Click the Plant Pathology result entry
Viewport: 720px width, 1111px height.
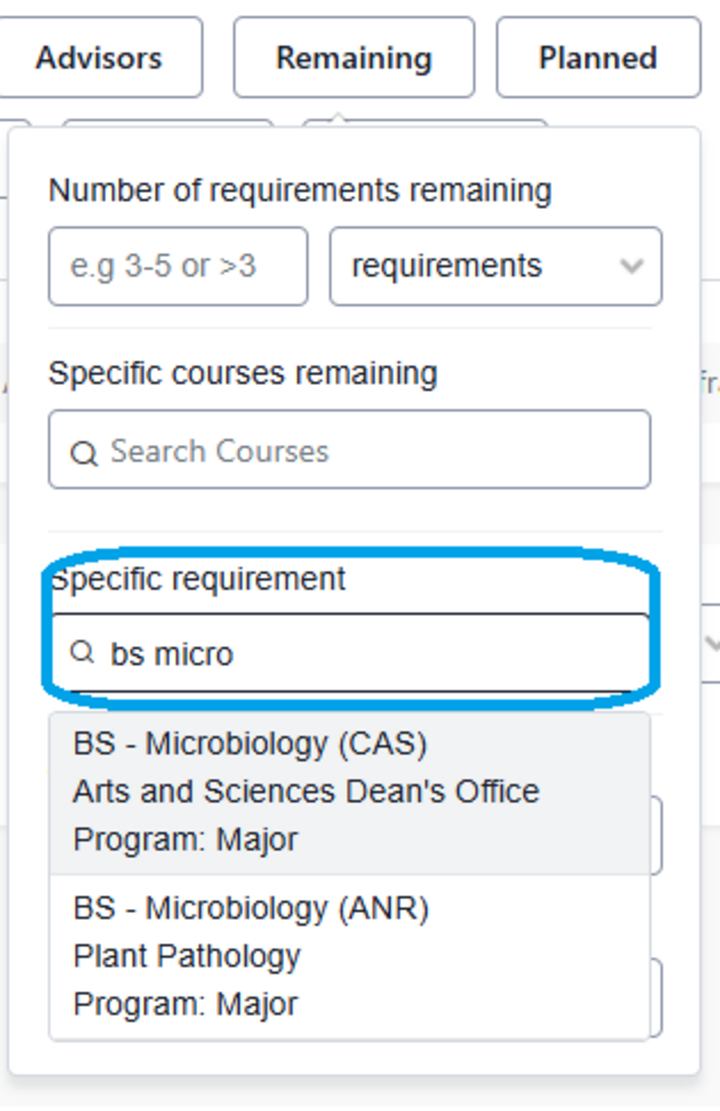[186, 956]
